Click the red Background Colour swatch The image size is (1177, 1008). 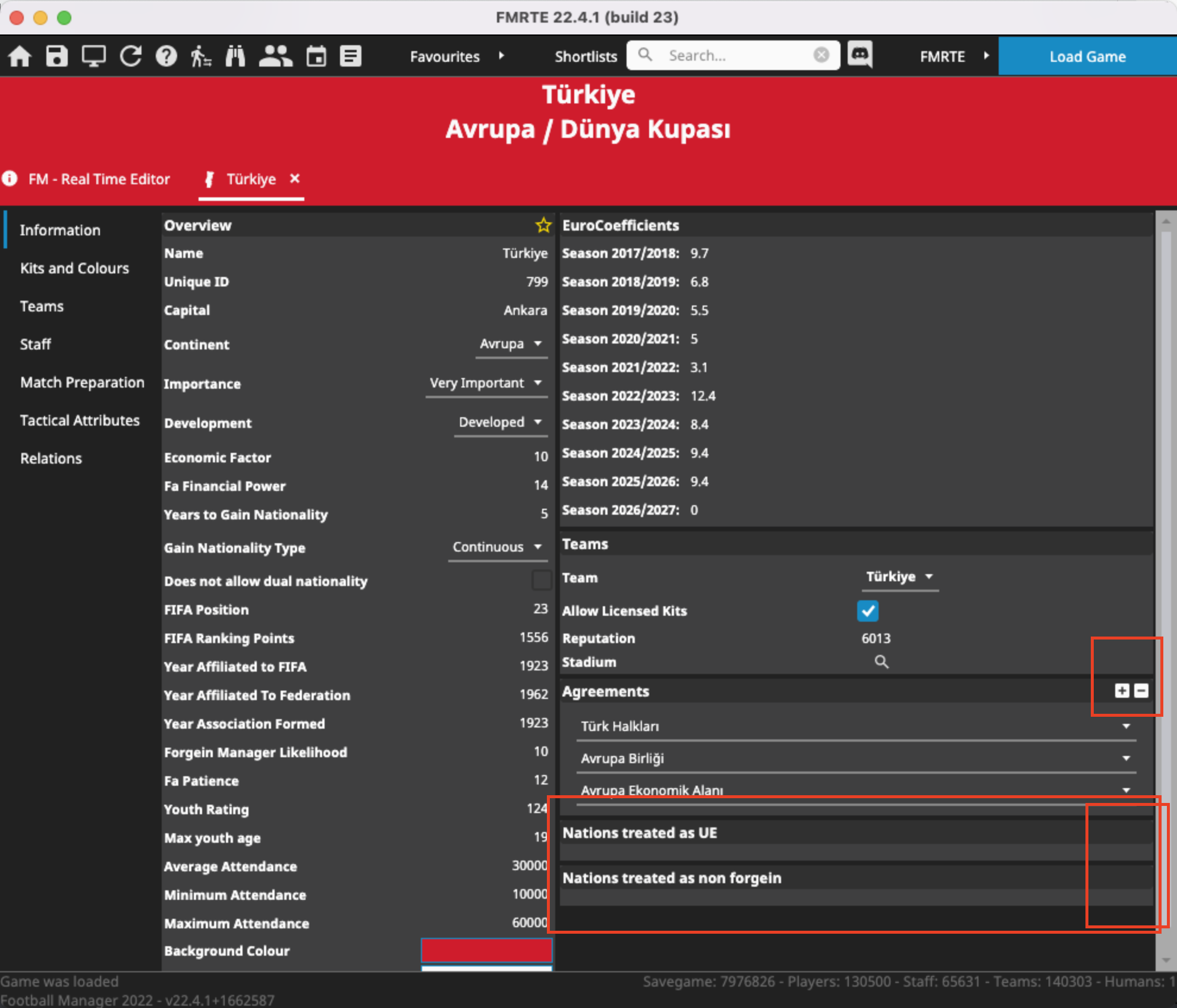[486, 950]
